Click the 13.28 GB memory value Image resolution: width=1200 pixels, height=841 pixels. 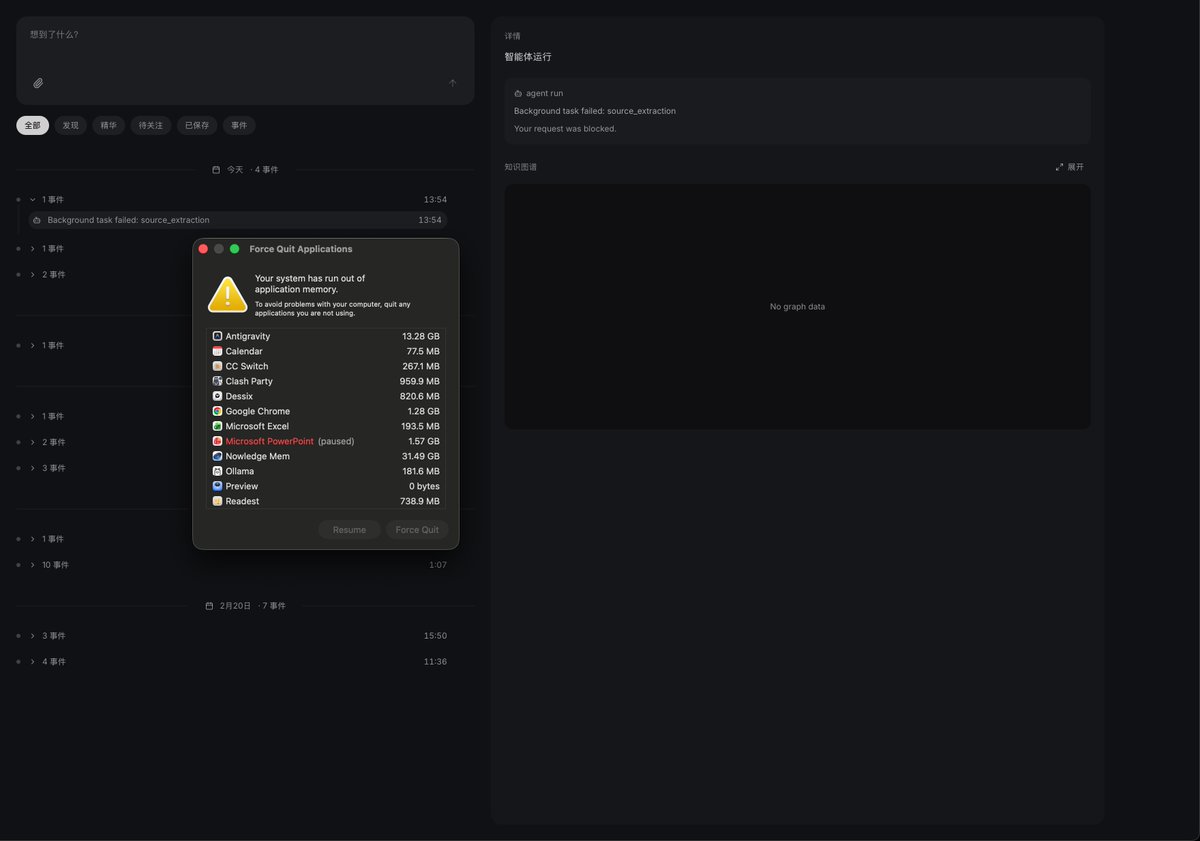pos(420,336)
